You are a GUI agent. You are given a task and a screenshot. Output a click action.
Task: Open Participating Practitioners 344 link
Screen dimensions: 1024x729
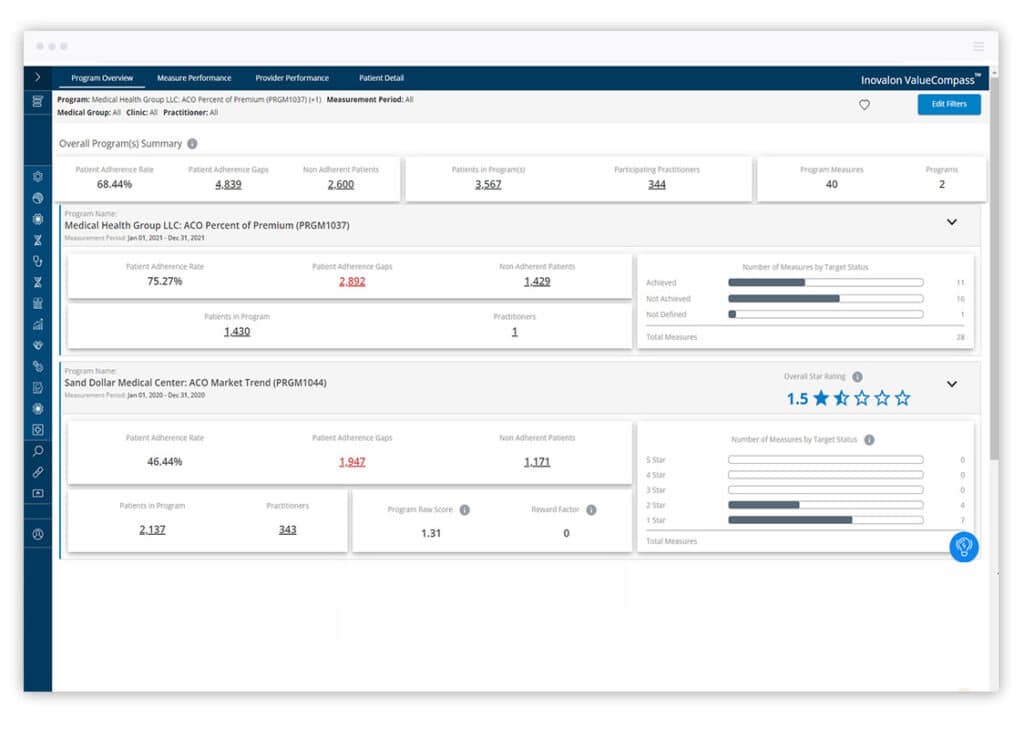[657, 185]
